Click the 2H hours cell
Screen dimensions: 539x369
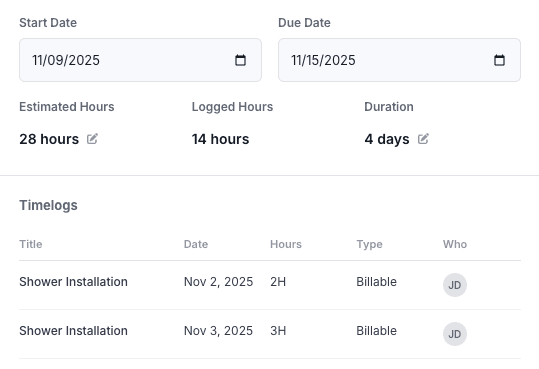click(x=278, y=282)
